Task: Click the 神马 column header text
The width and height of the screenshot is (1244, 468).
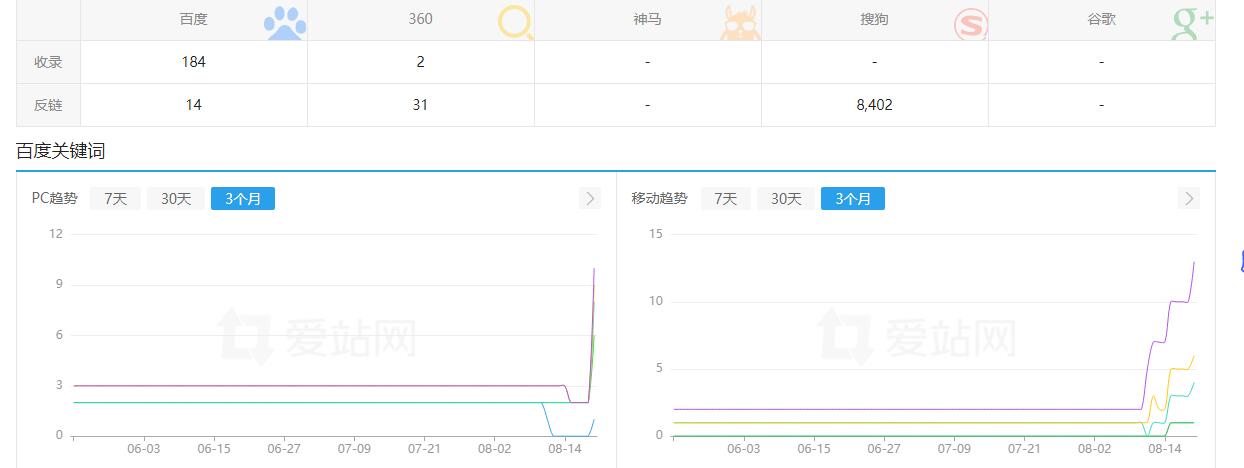Action: (x=648, y=19)
